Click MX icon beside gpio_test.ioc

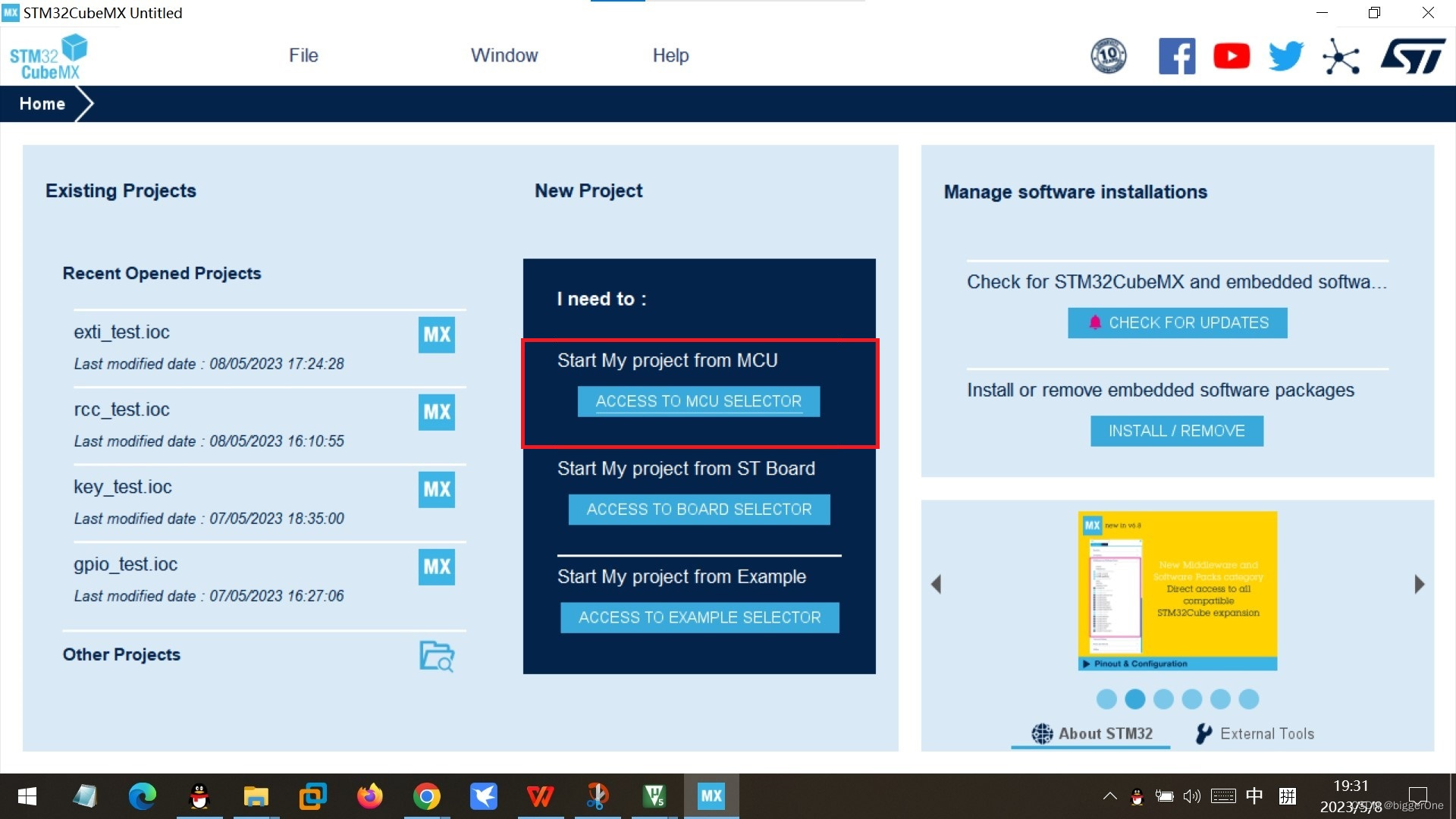point(437,566)
